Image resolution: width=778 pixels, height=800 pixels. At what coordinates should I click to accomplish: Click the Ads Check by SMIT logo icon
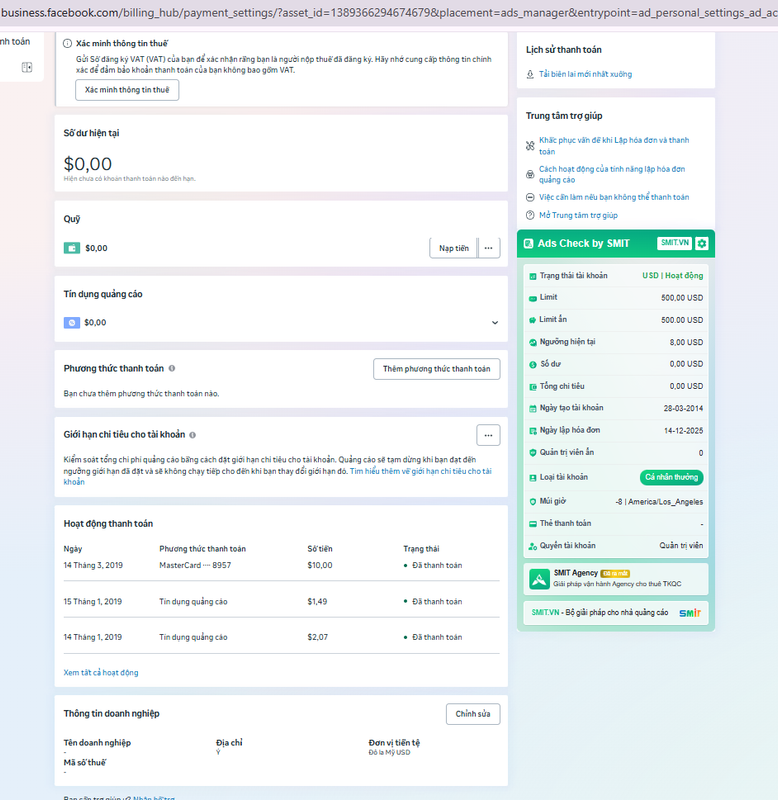click(x=529, y=244)
